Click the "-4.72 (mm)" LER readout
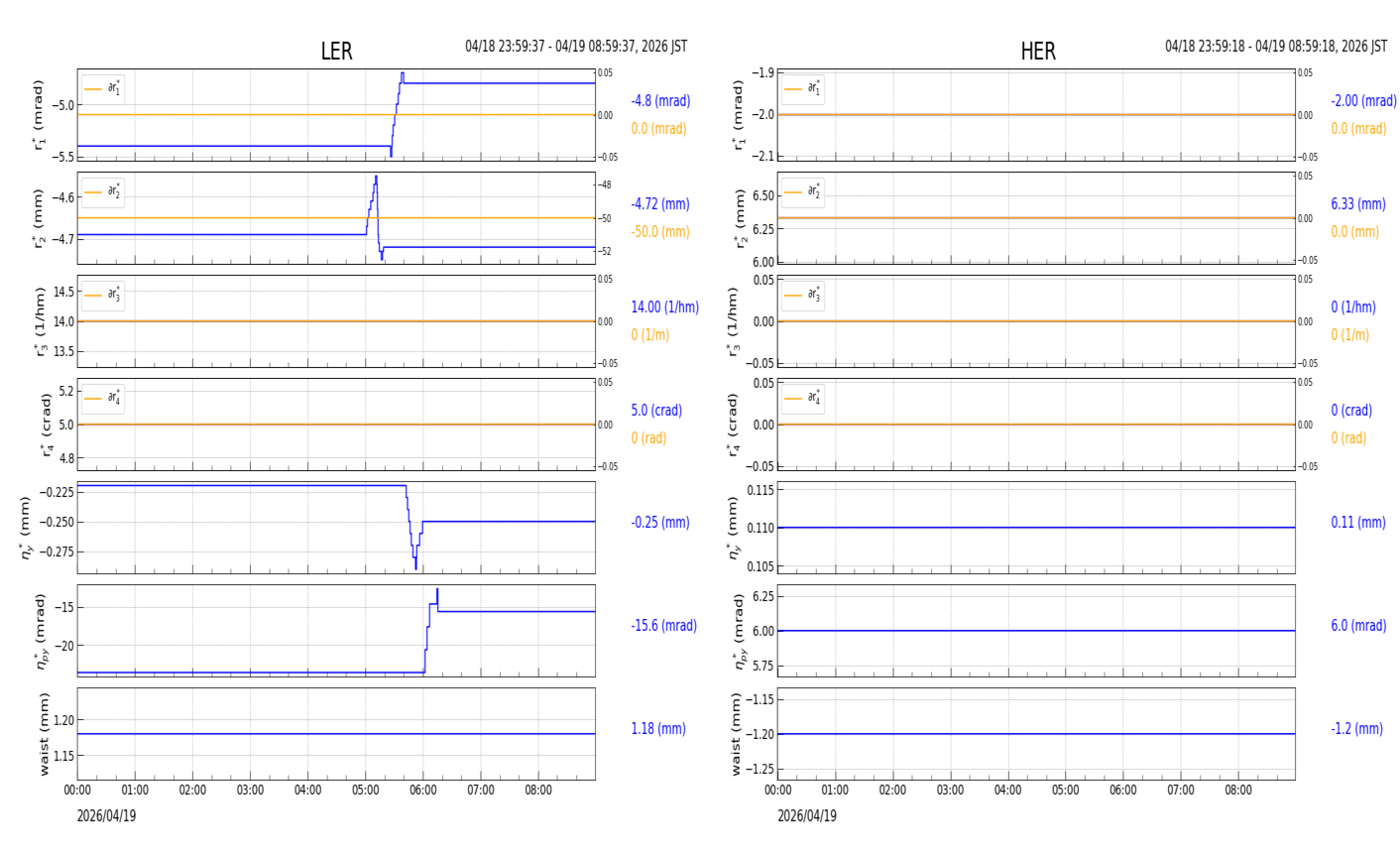Viewport: 1400px width, 857px height. tap(660, 204)
